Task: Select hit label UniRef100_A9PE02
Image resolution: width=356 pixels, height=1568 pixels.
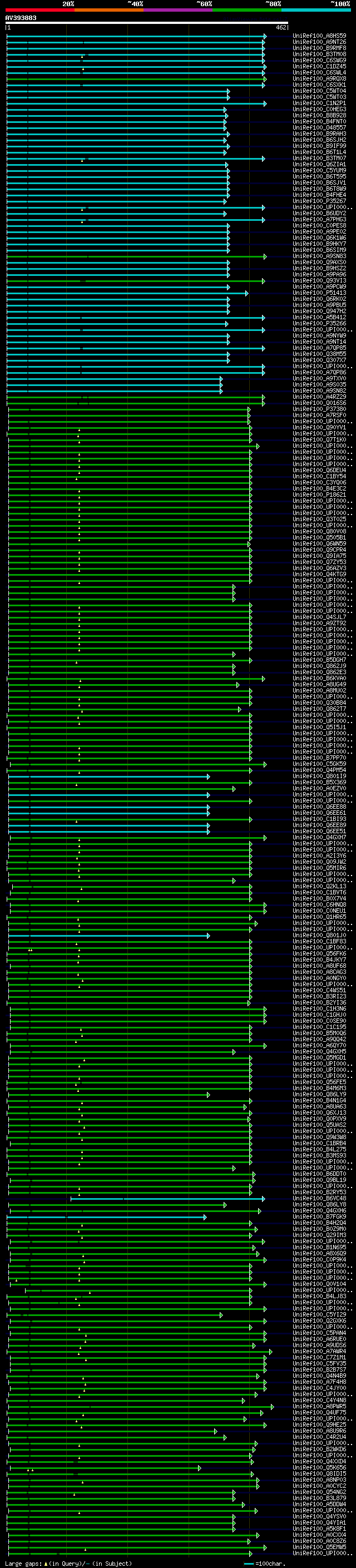Action: pyautogui.click(x=319, y=232)
